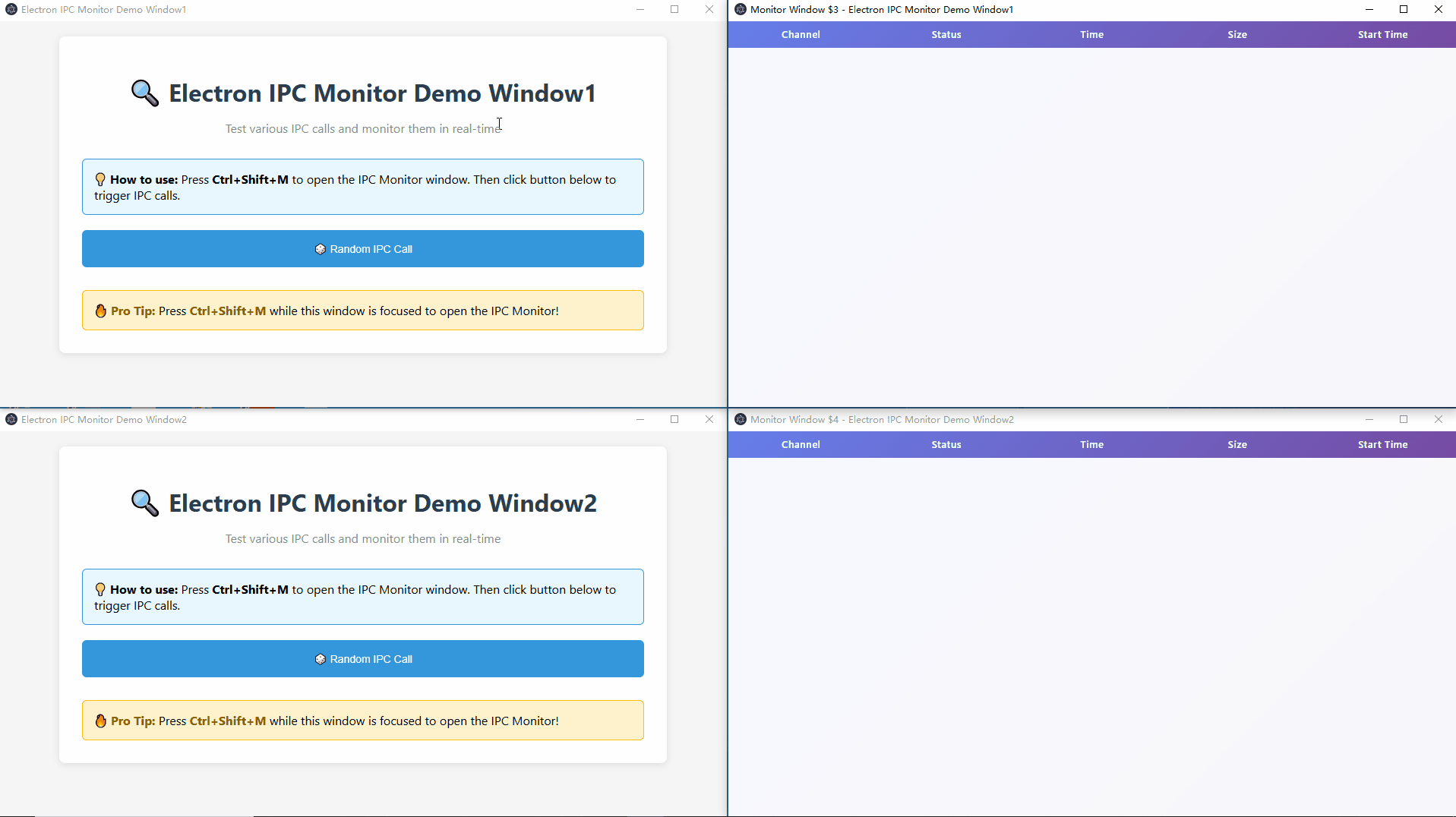Image resolution: width=1456 pixels, height=817 pixels.
Task: Sort by Start Time column in Monitor Window $4
Action: [x=1383, y=445]
